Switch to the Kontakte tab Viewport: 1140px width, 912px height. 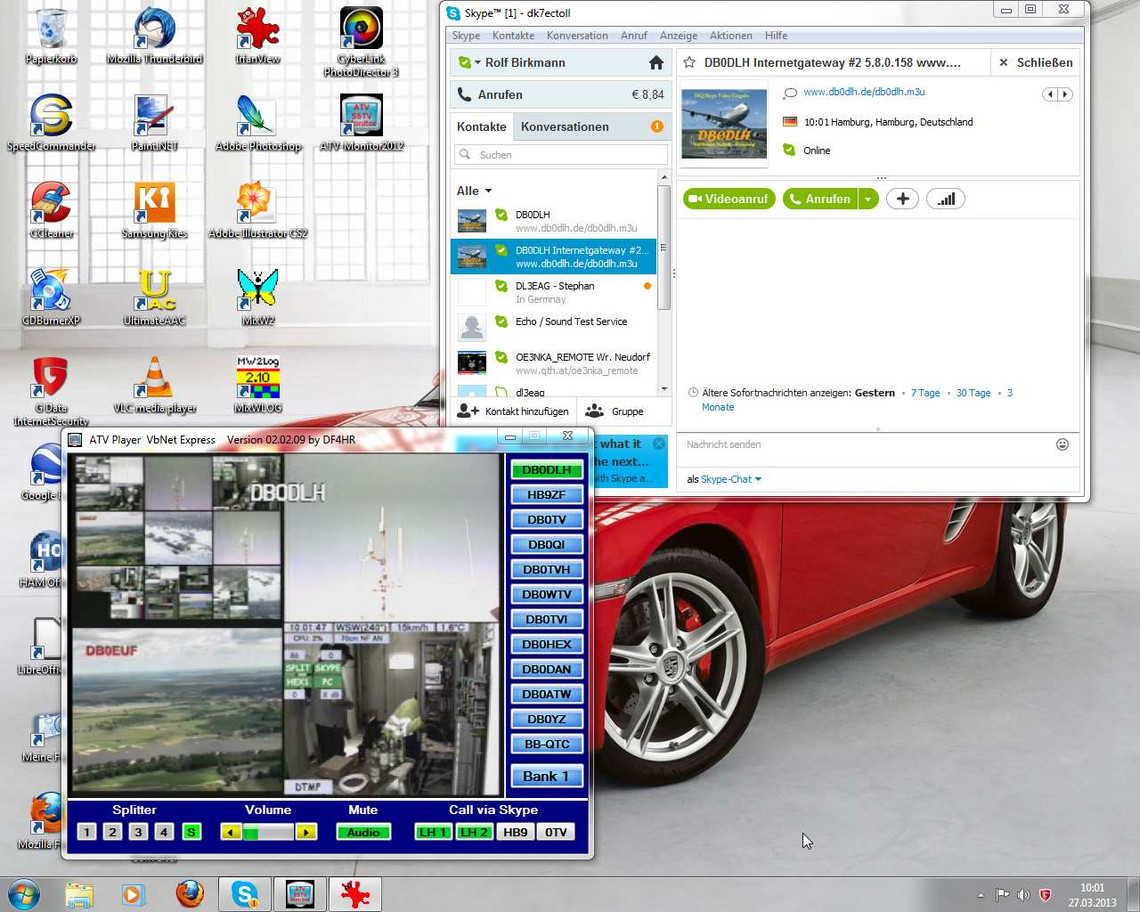(481, 127)
